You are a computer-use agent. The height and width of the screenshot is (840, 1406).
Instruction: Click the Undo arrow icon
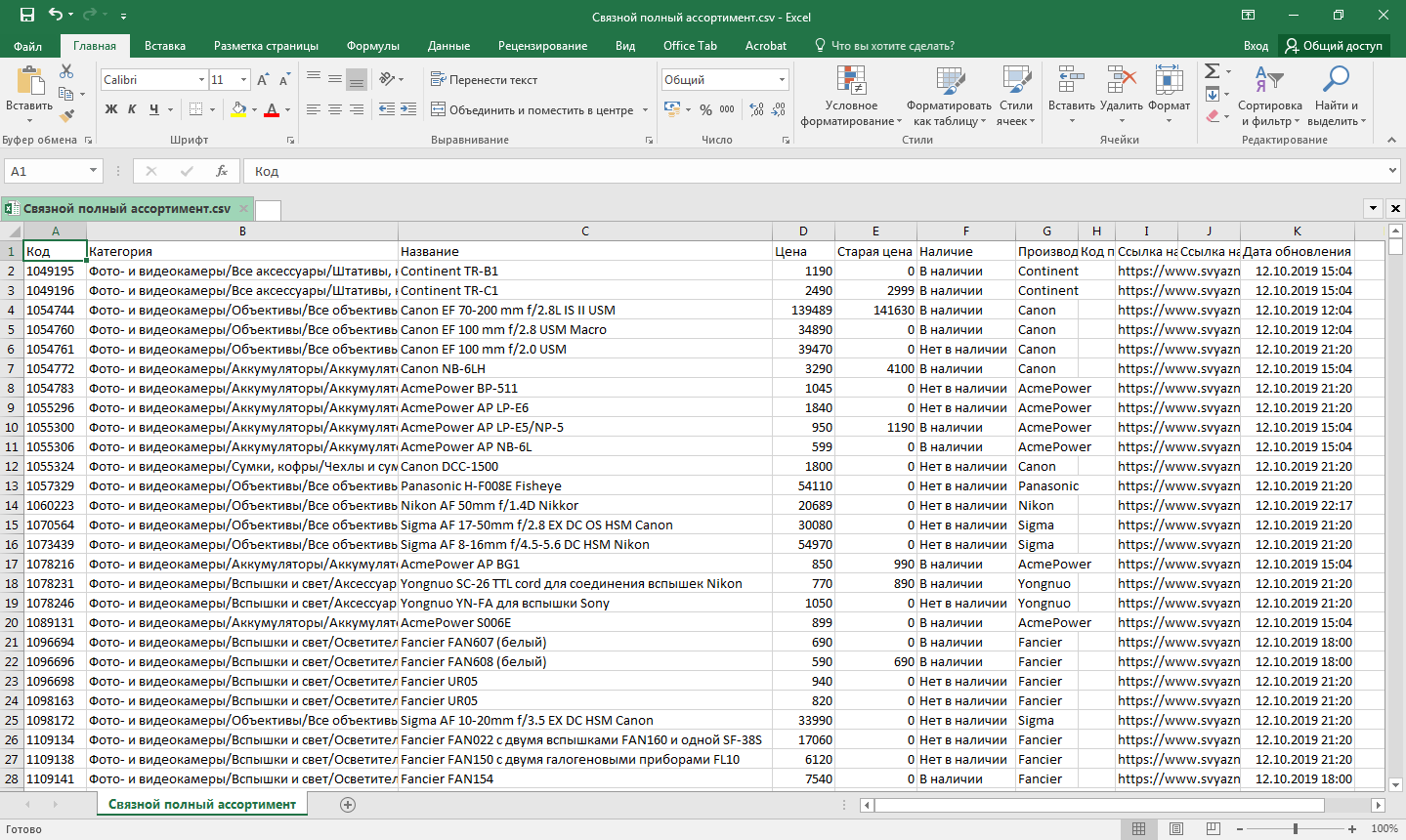tap(56, 15)
